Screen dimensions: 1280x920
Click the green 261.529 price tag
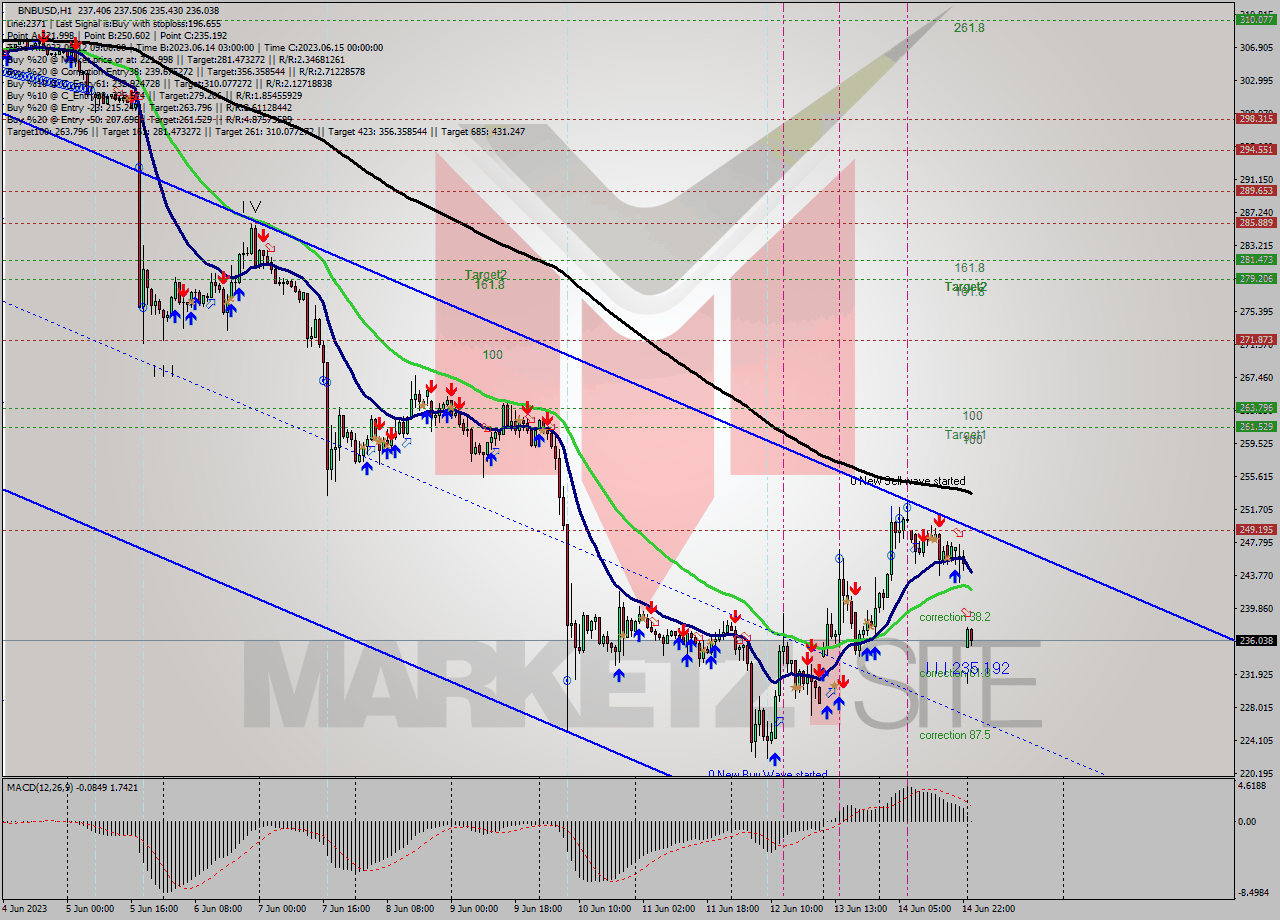(1256, 426)
